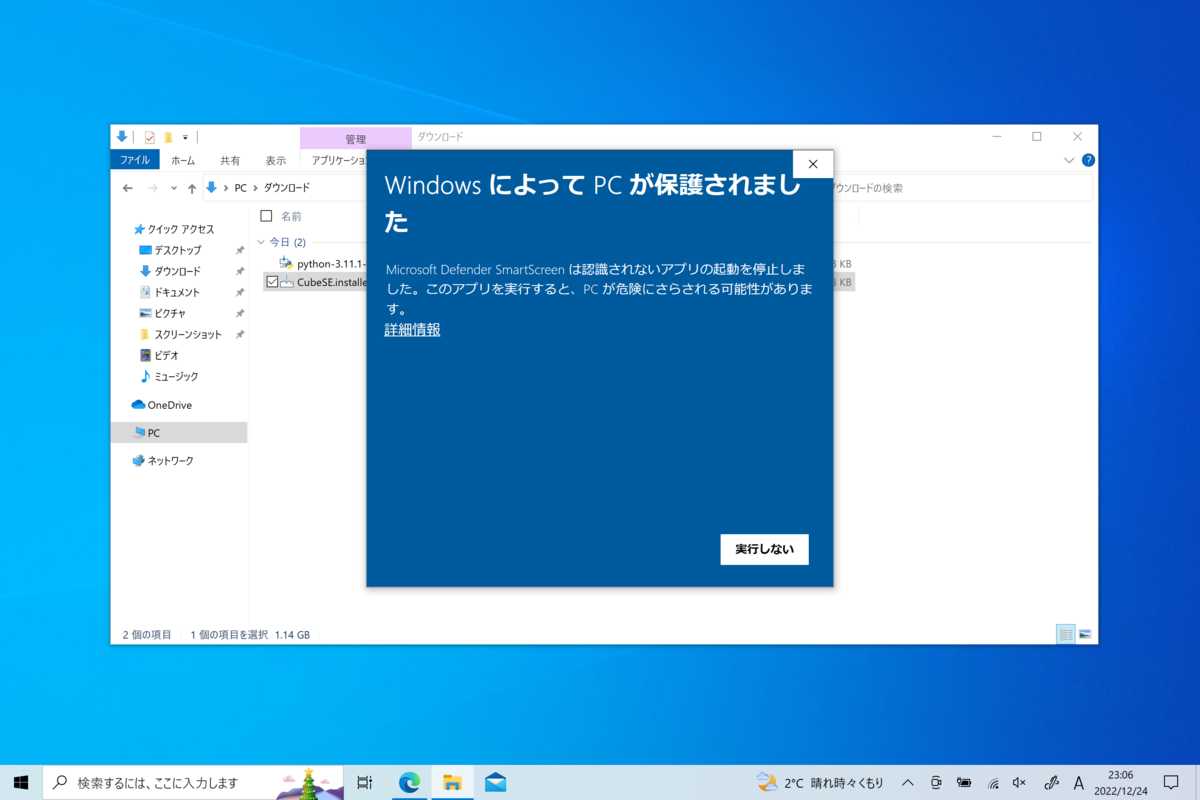Open the Windows Ink pen tray icon
1200x800 pixels.
click(x=1051, y=782)
